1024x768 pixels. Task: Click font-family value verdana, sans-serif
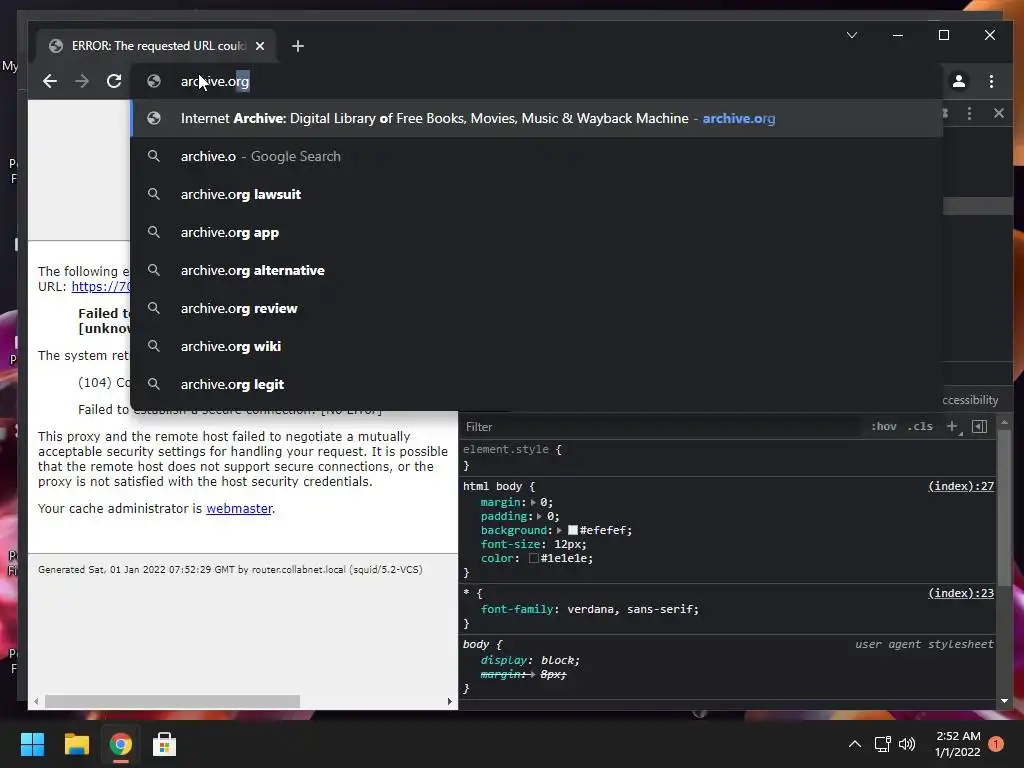631,609
